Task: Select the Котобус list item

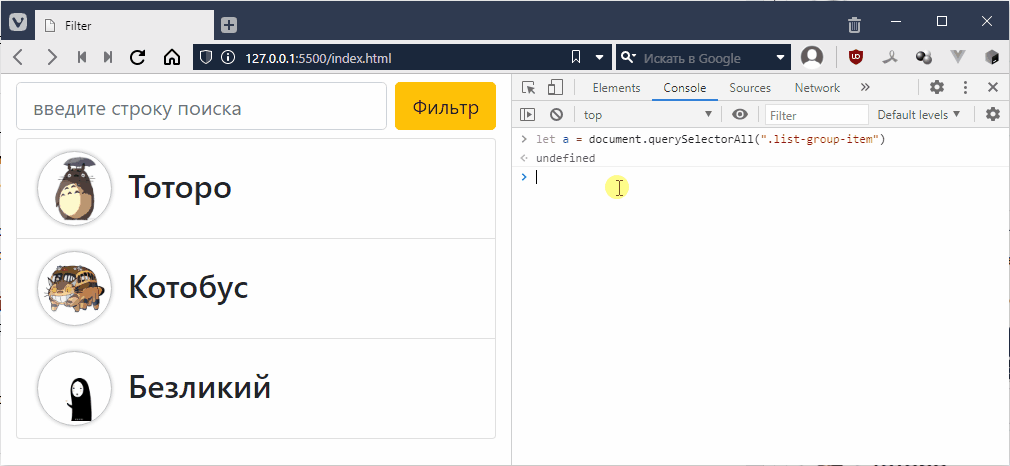Action: 256,288
